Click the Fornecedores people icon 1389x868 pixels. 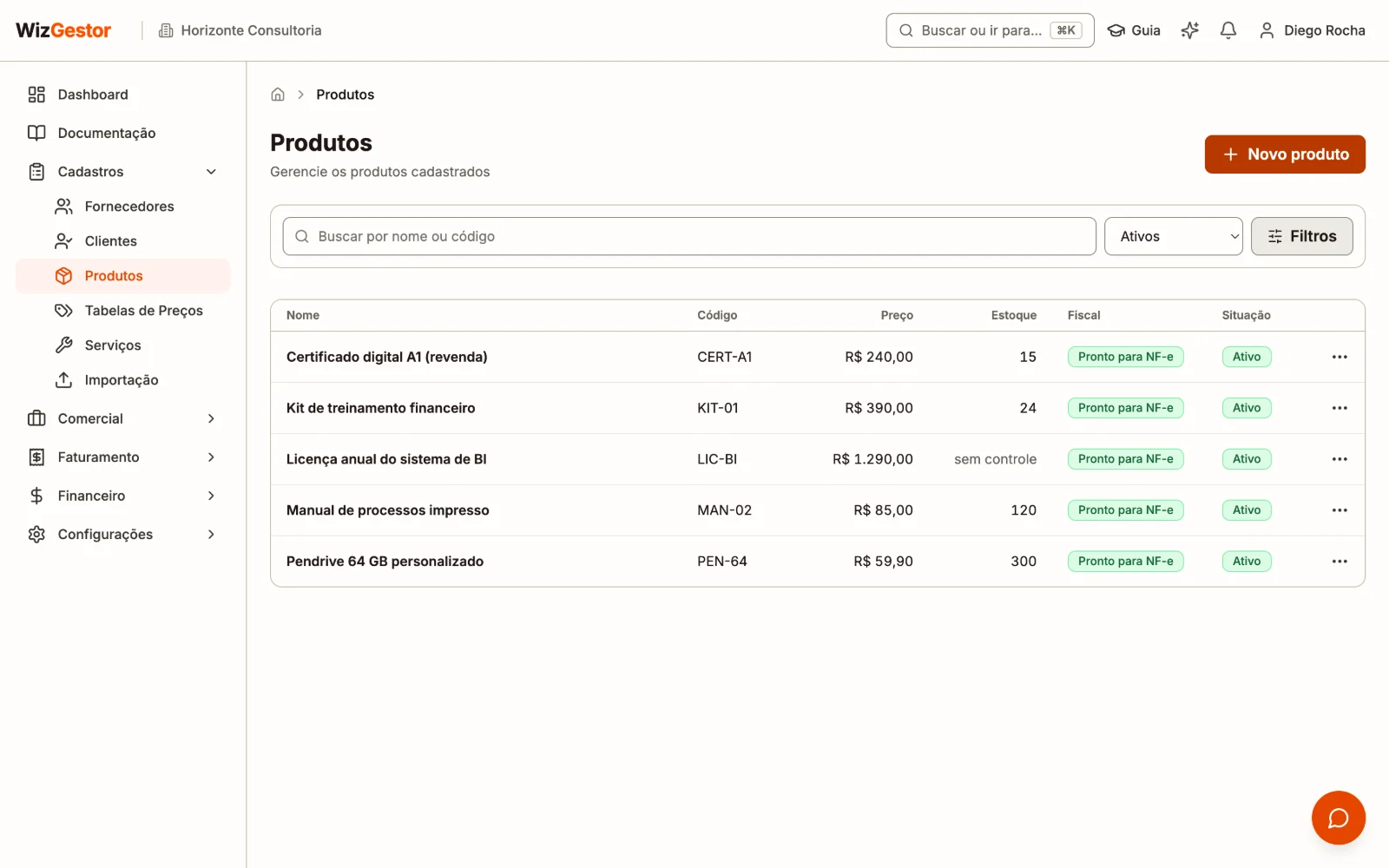[63, 207]
